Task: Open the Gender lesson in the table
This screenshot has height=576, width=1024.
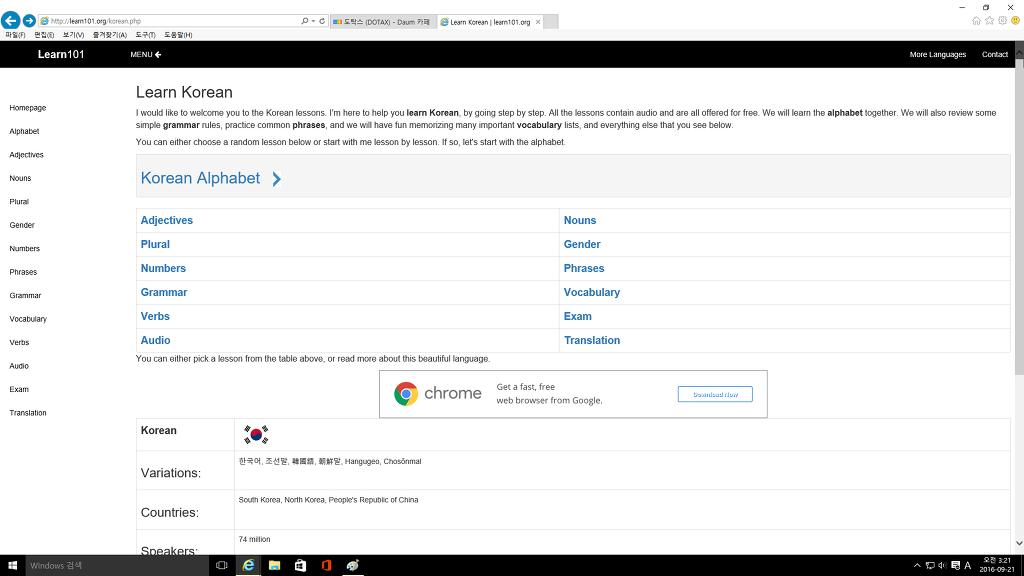Action: [x=582, y=244]
